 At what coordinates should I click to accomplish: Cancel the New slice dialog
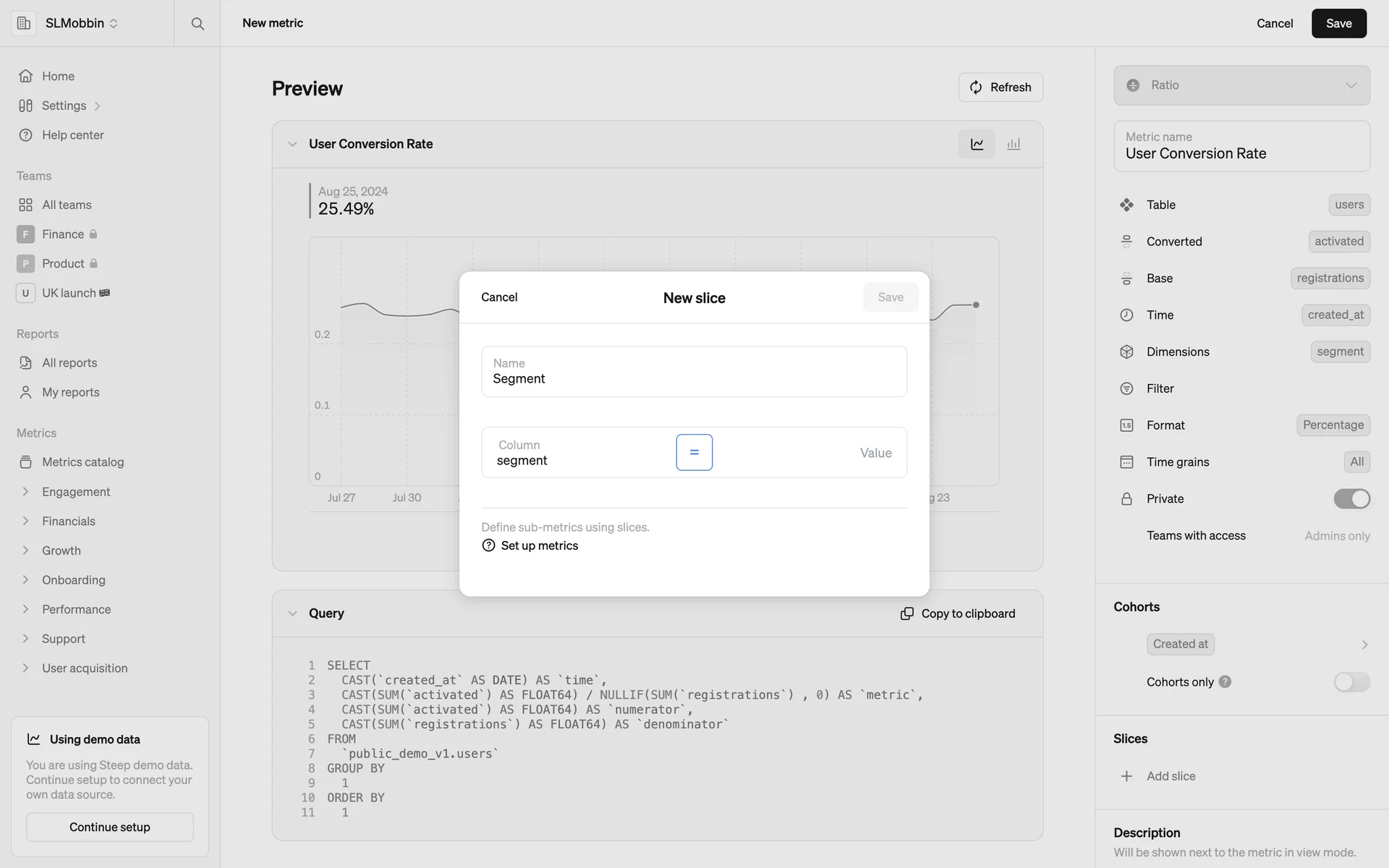[x=499, y=297]
